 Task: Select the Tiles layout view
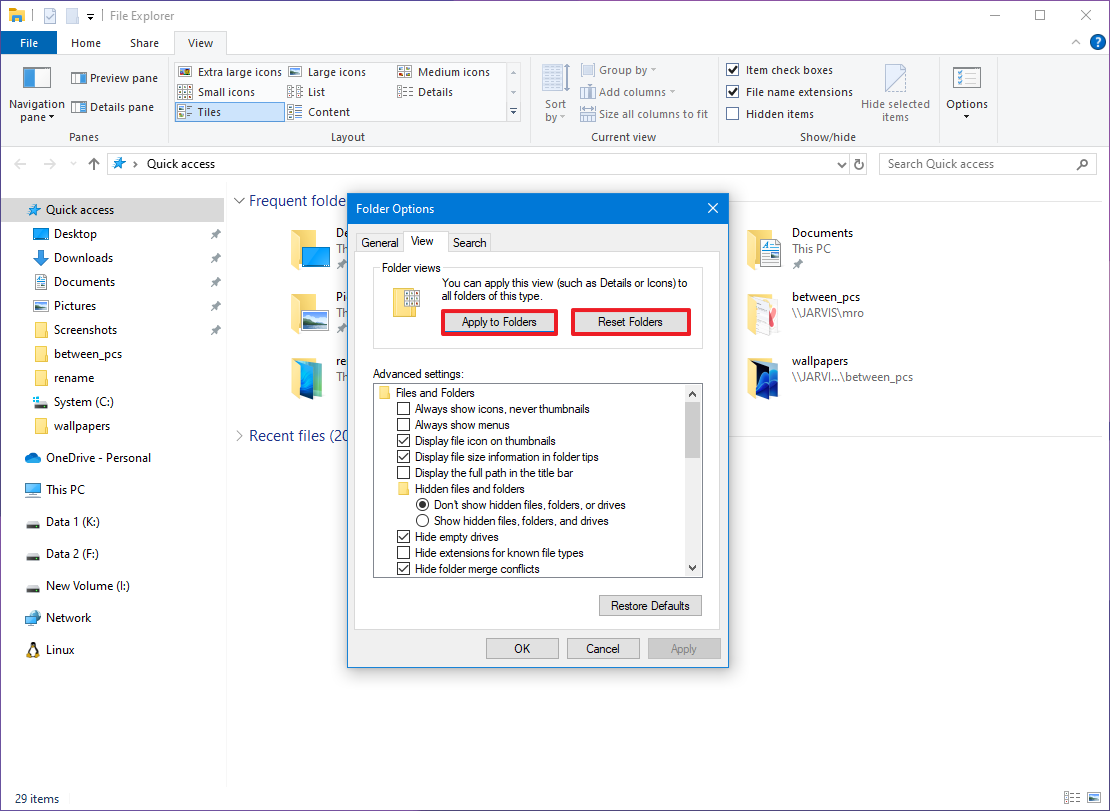(x=209, y=111)
